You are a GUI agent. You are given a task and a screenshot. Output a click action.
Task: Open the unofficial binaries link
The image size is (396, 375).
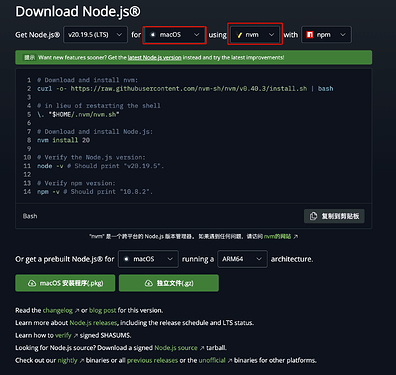pyautogui.click(x=212, y=360)
